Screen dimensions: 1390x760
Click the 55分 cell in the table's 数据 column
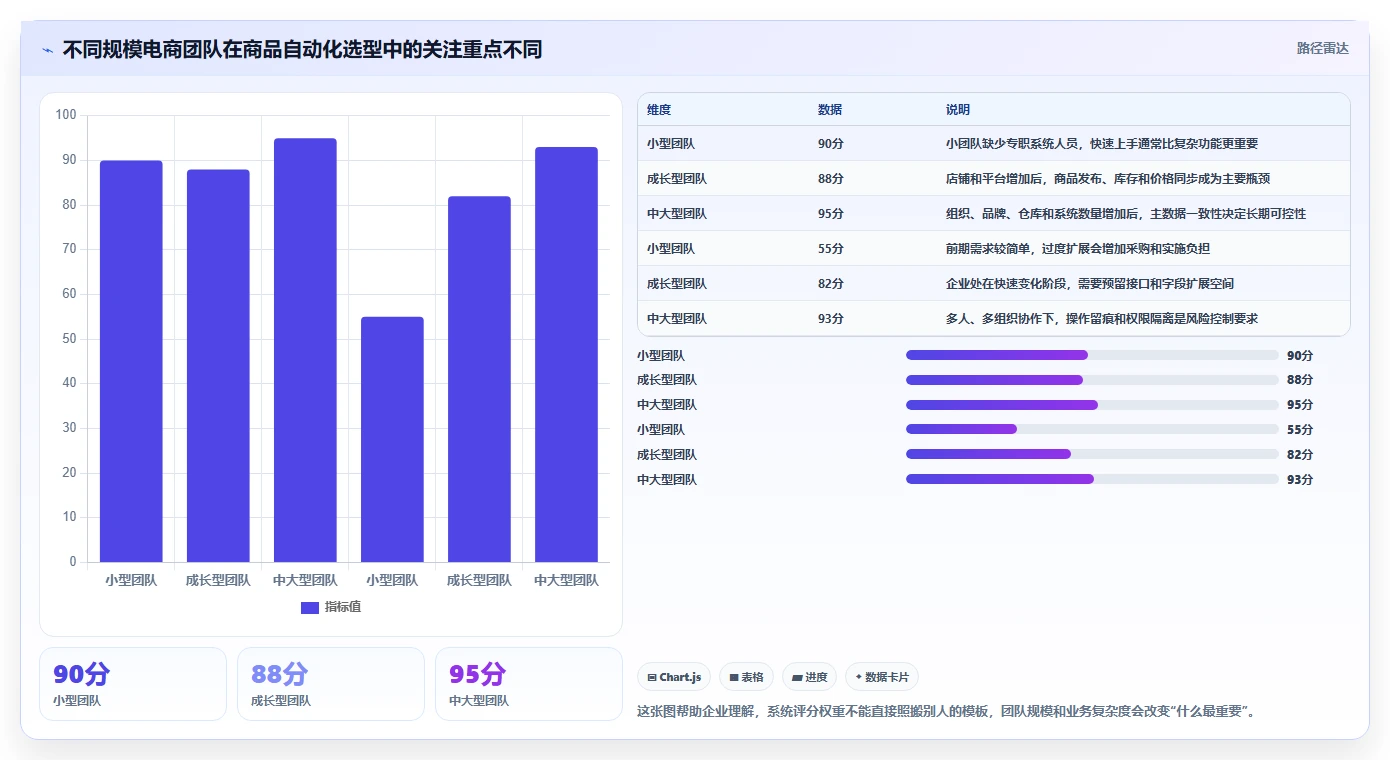click(x=830, y=248)
